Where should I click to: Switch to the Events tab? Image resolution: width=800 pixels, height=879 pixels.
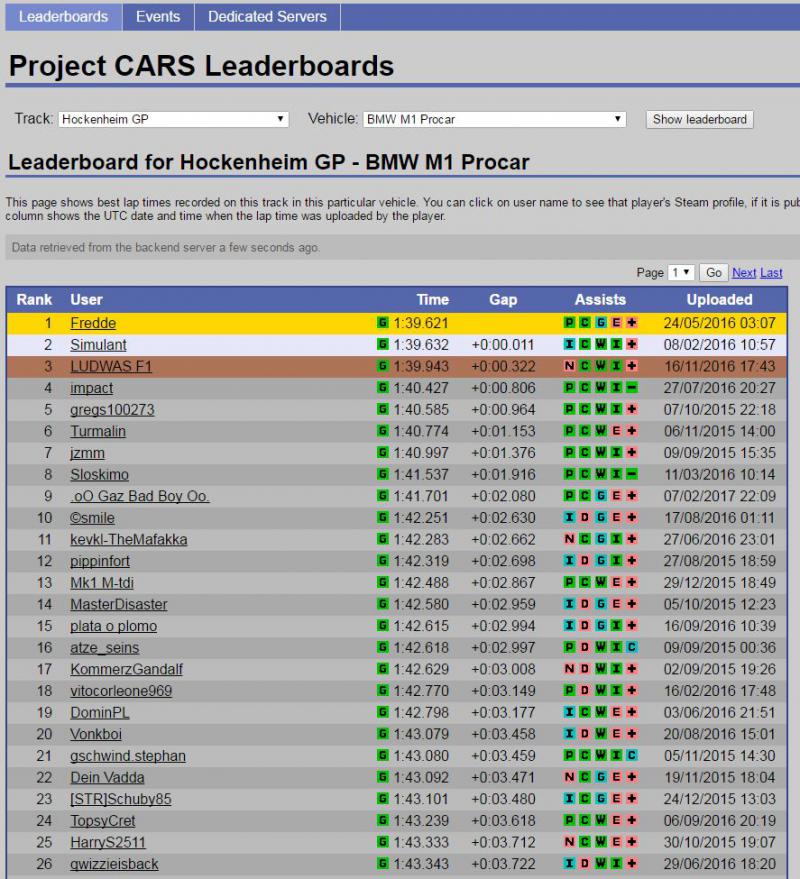point(158,17)
